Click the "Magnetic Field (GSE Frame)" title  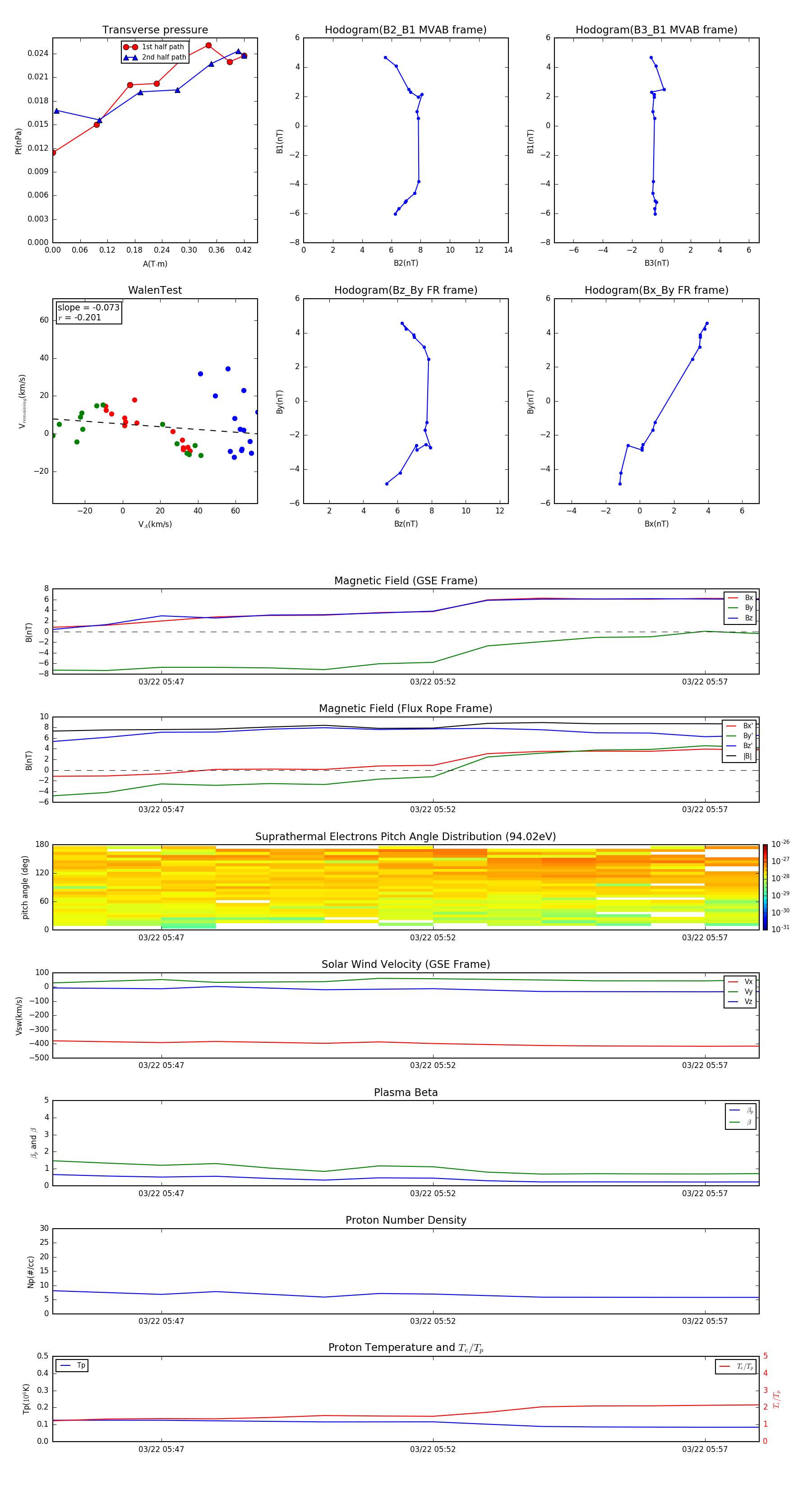[406, 581]
